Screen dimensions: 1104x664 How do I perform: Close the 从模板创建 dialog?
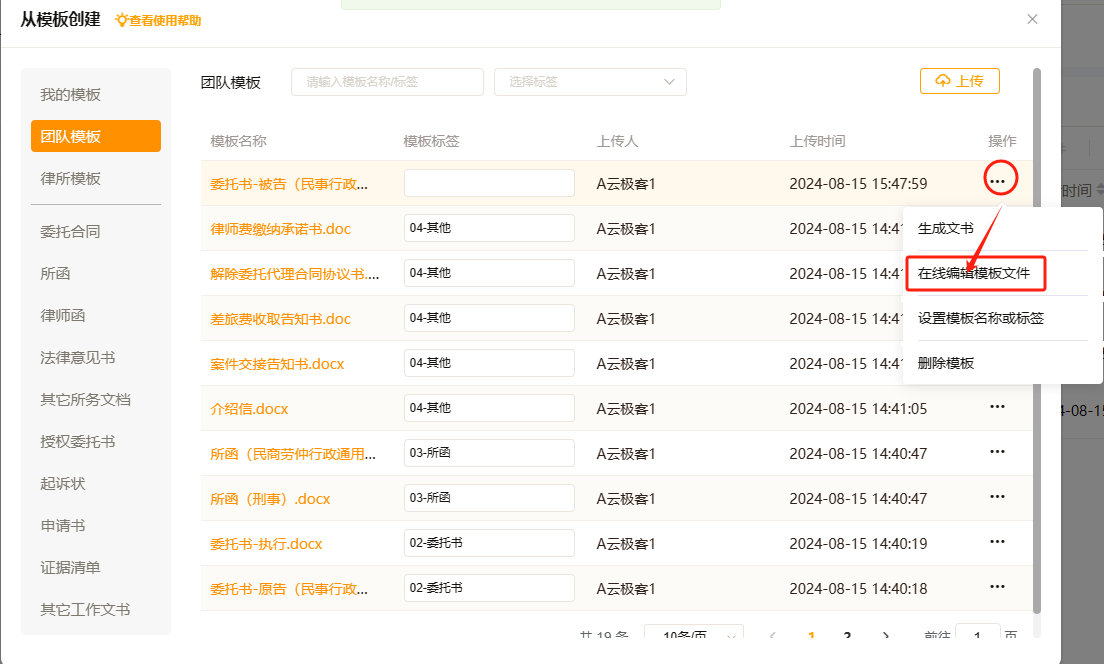tap(1032, 19)
